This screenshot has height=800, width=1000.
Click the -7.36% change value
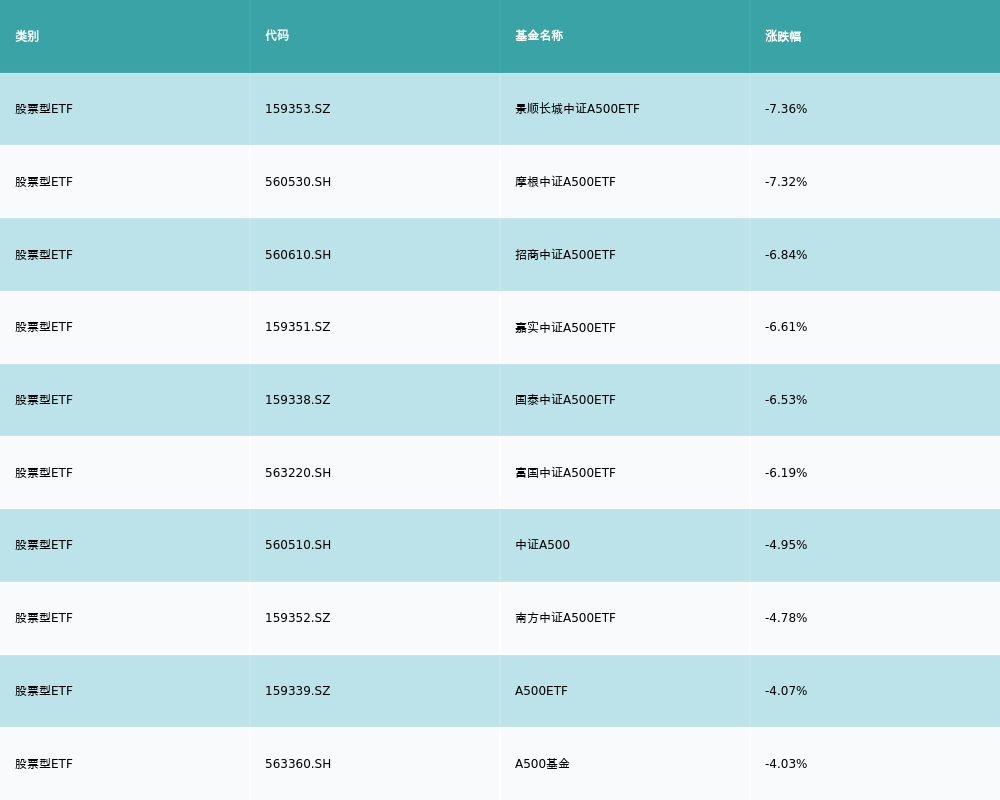pyautogui.click(x=786, y=109)
